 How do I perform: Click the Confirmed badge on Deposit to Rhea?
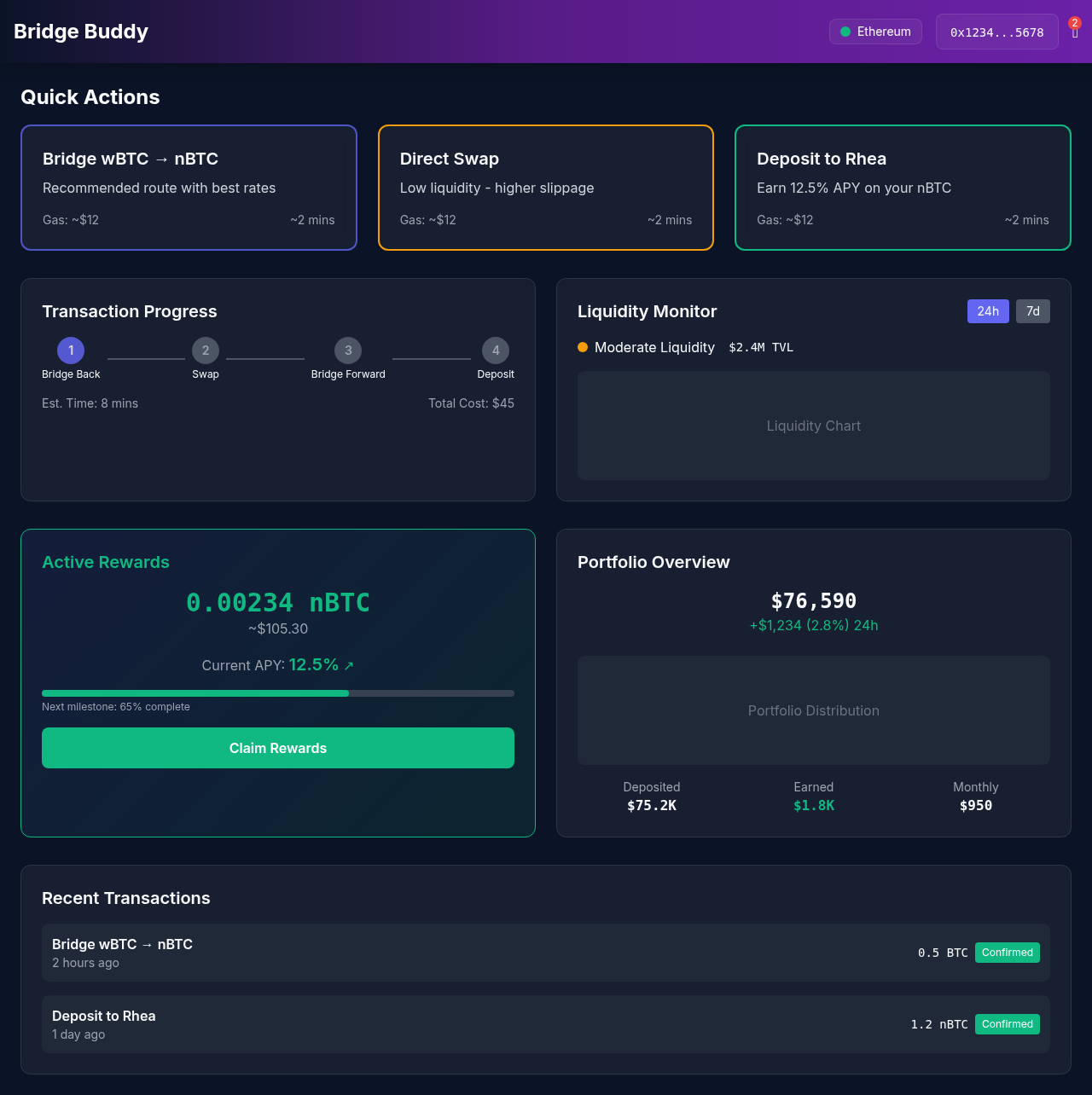click(x=1008, y=1024)
